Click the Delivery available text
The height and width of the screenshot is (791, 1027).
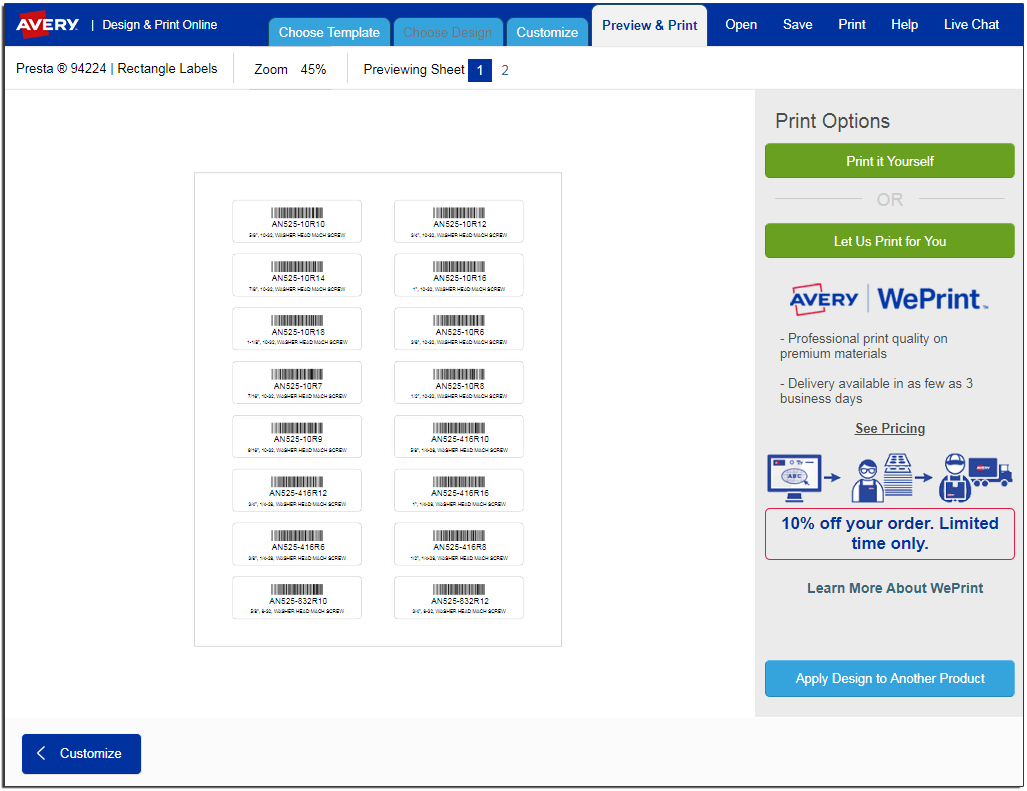point(876,391)
